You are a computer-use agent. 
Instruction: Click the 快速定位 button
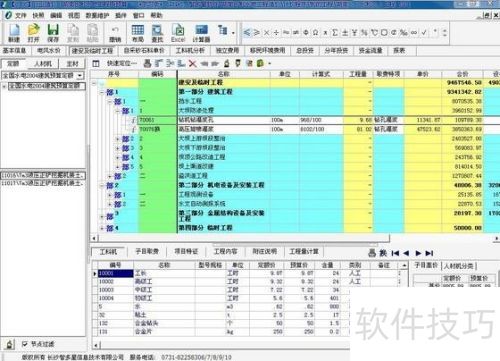122,63
